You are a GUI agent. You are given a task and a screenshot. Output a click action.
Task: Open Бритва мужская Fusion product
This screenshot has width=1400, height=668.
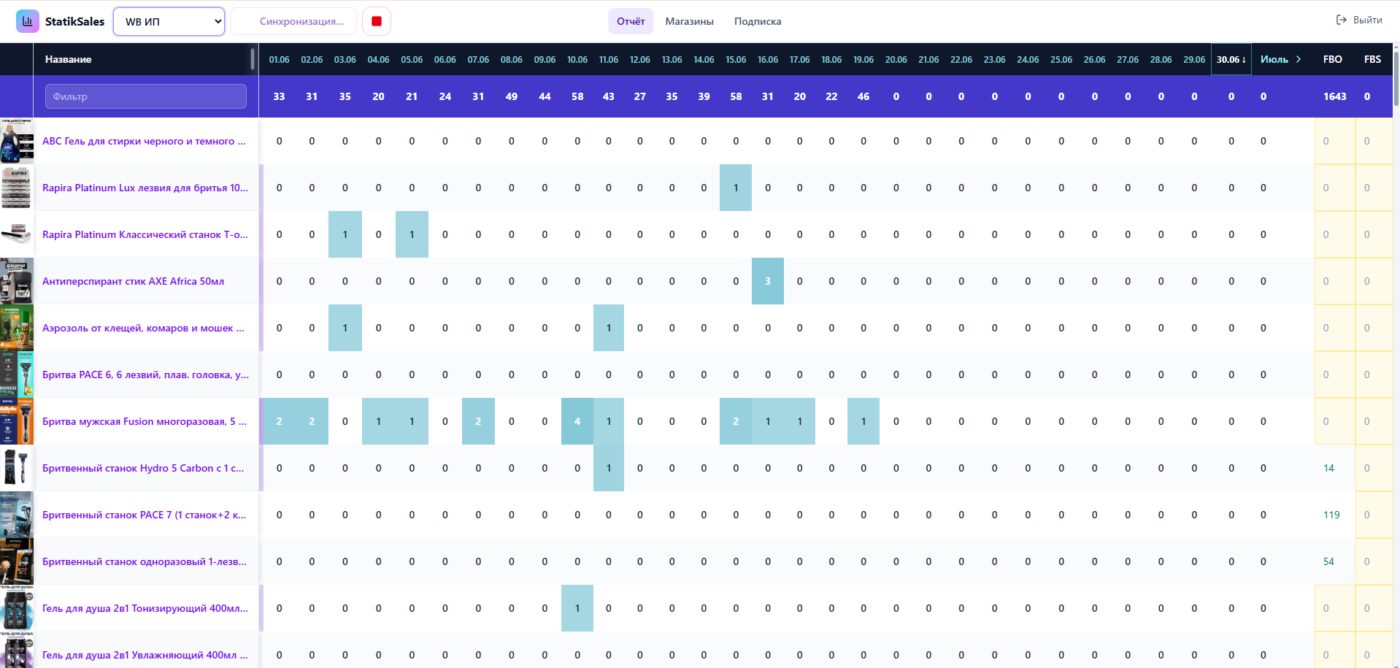(x=144, y=421)
